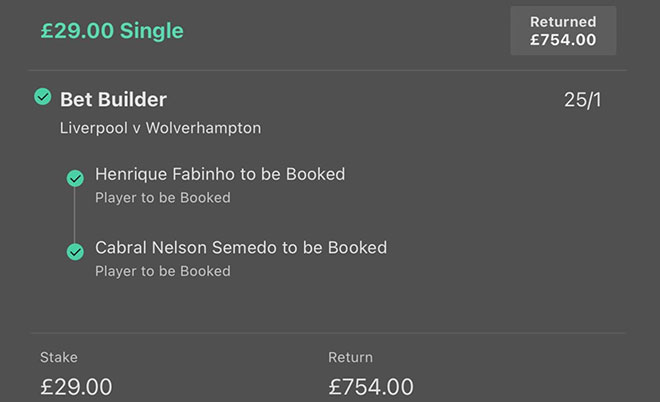Select the £29.00 Single heading

point(112,30)
